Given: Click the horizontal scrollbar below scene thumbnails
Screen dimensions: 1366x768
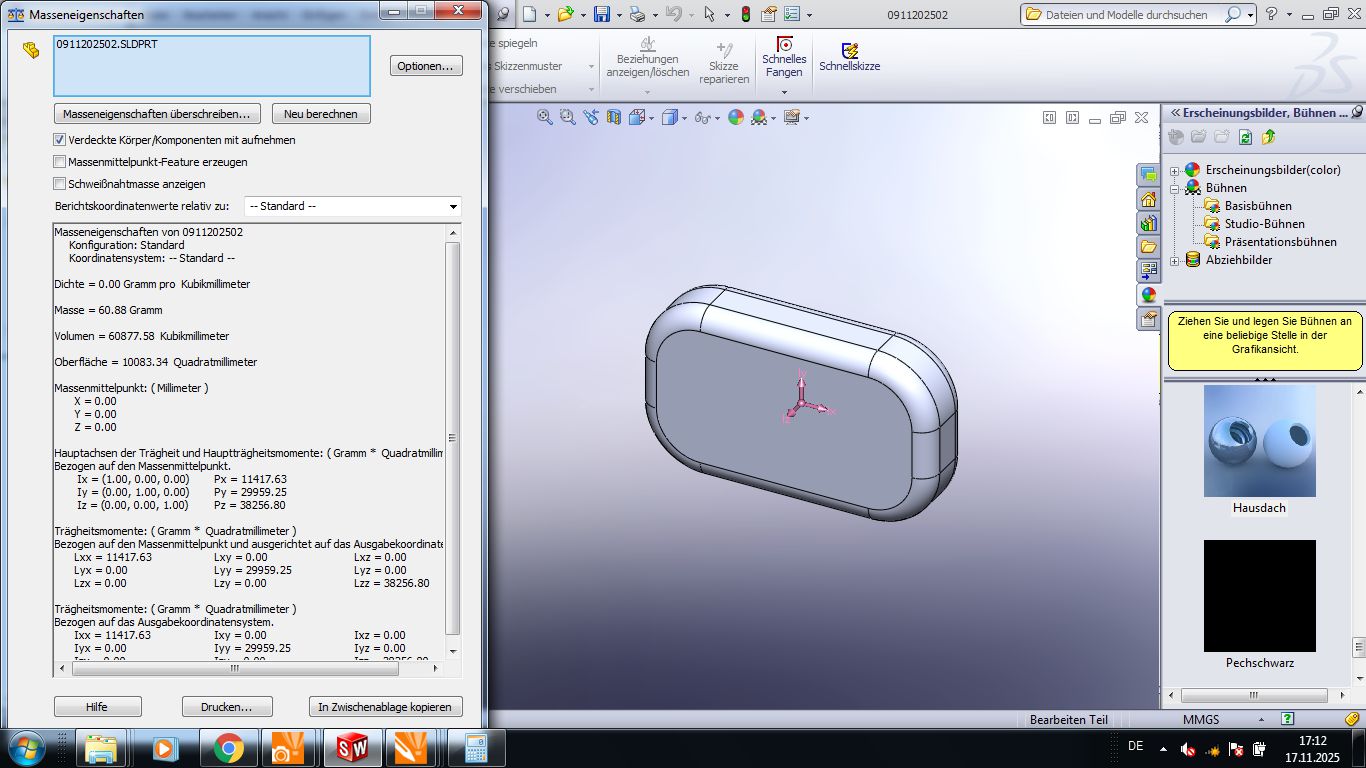Looking at the screenshot, I should pyautogui.click(x=1257, y=695).
